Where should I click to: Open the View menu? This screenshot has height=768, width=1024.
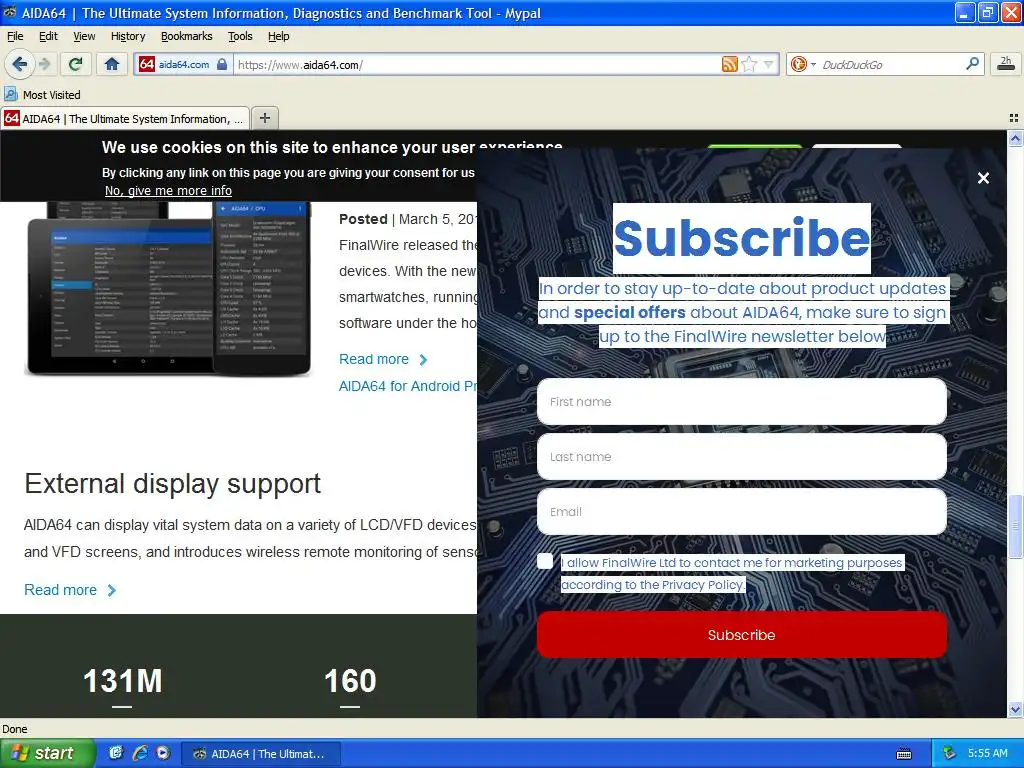click(84, 36)
